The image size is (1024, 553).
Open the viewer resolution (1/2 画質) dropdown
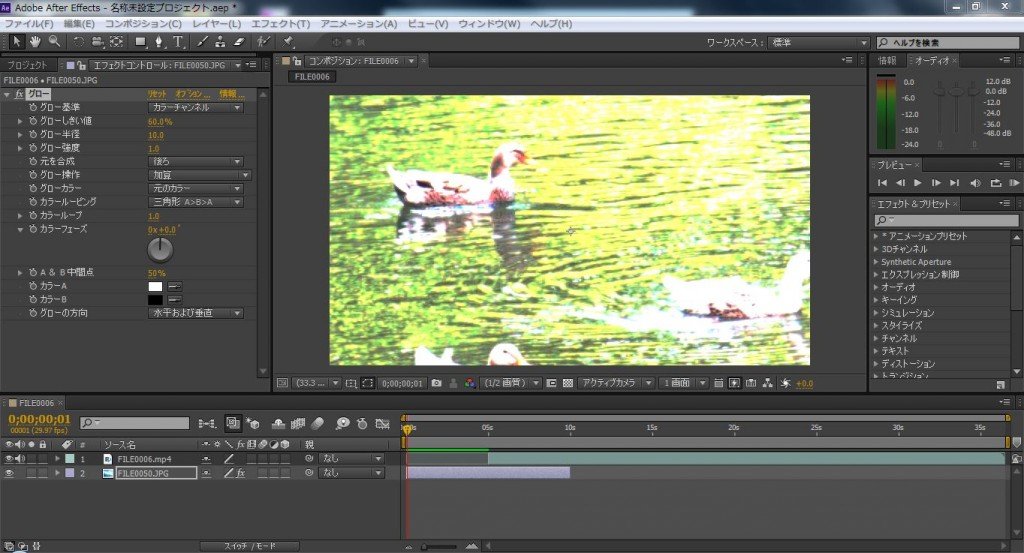point(511,383)
